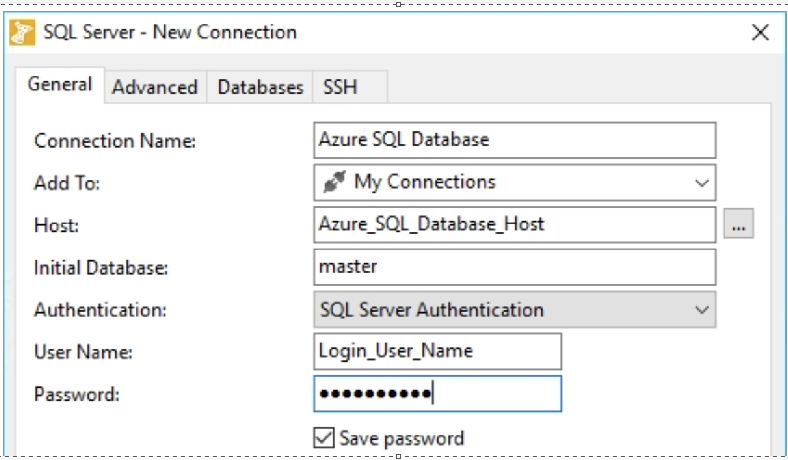Click the 'SQL Server - New Connection' title

[170, 33]
